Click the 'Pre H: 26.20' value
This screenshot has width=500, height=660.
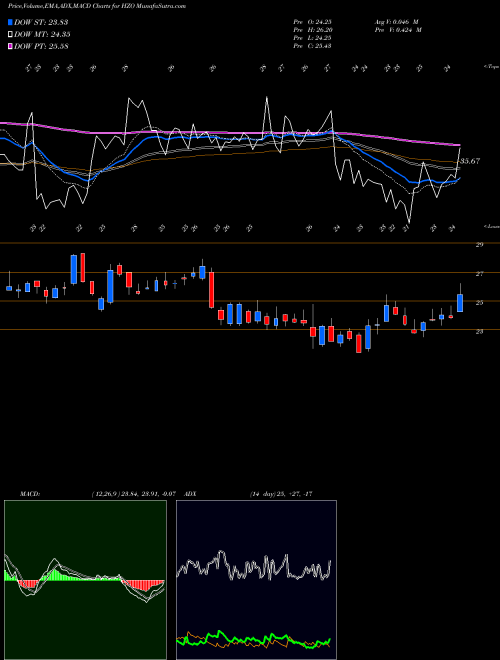[312, 30]
